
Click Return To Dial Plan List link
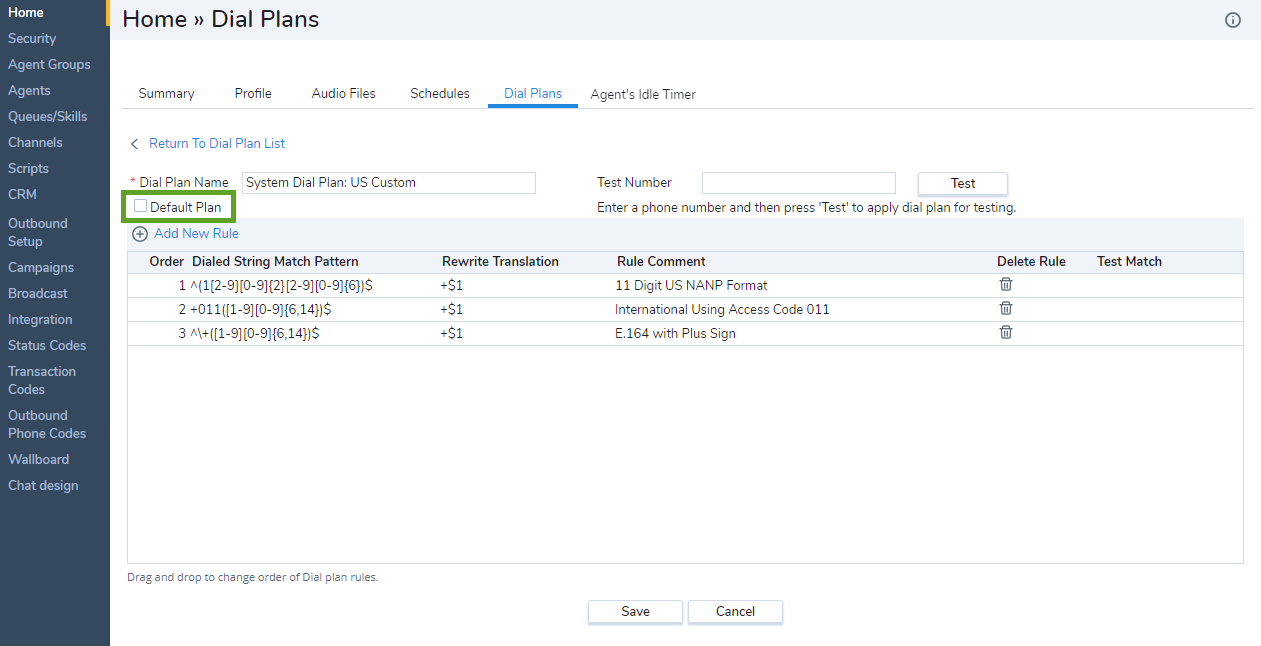217,144
